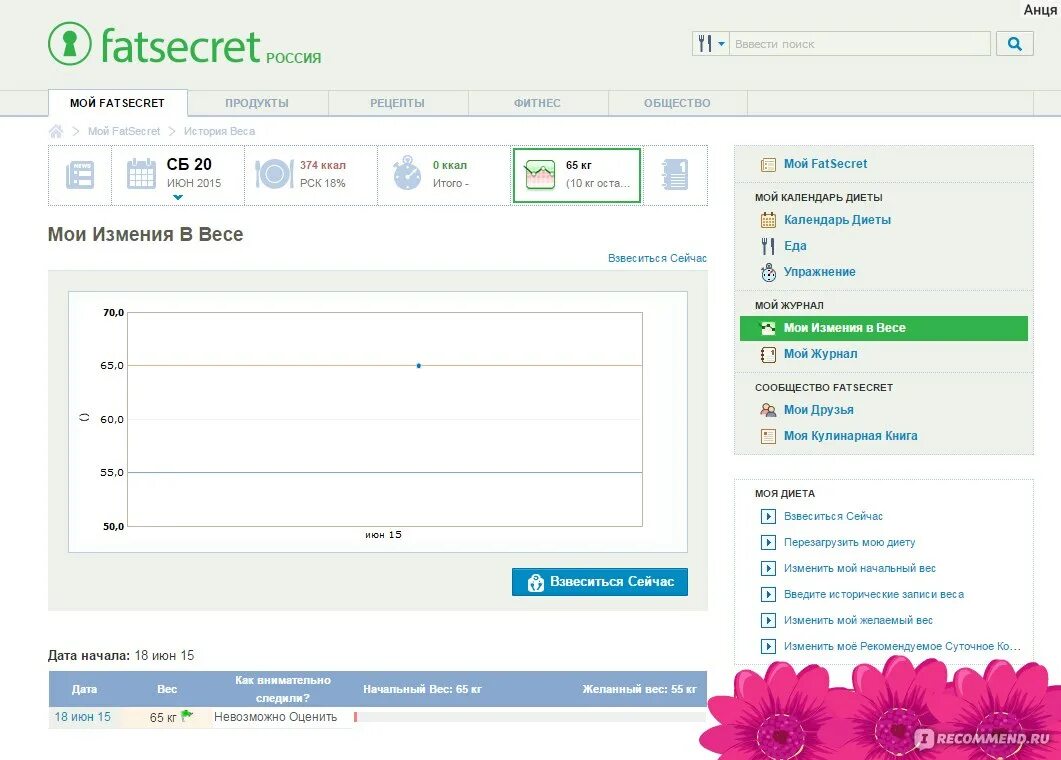Open the food plate icon for 374 ккал

pos(273,174)
